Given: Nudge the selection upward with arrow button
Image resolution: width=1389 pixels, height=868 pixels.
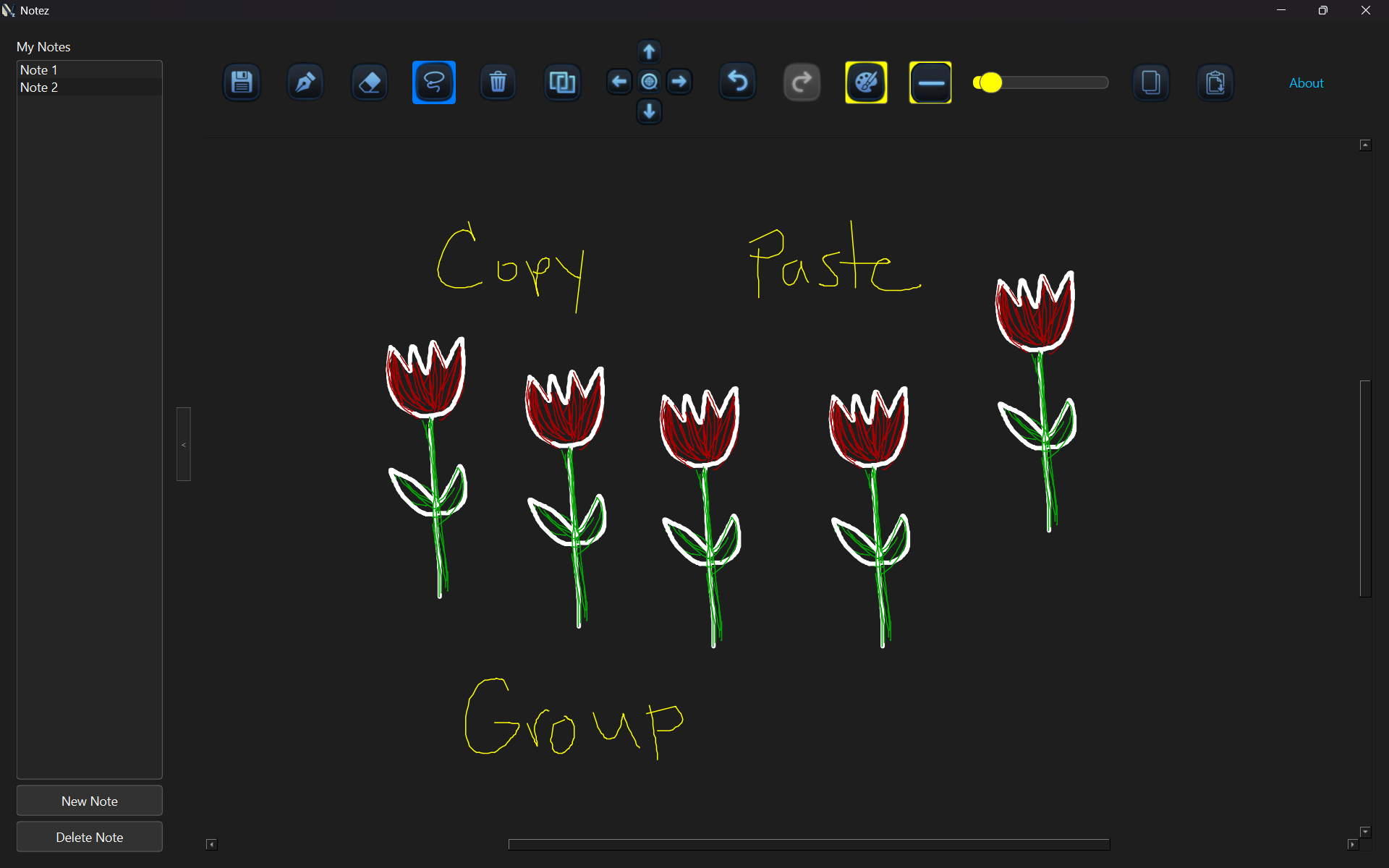Looking at the screenshot, I should coord(649,51).
